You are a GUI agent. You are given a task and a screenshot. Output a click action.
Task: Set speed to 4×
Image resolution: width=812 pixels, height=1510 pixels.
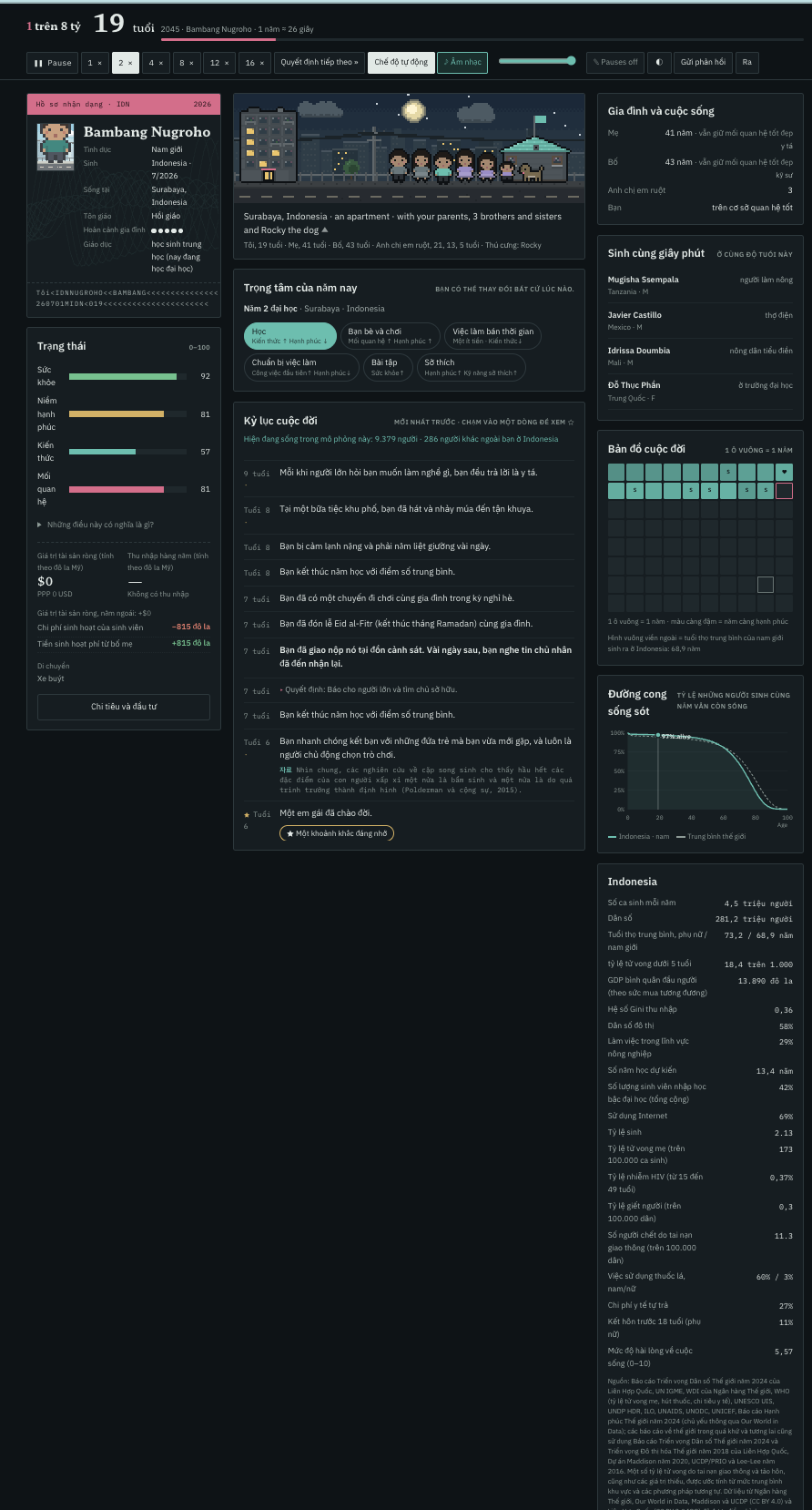156,63
